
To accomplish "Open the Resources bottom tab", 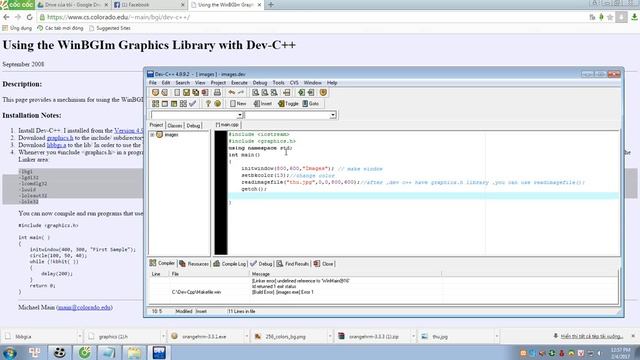I will [194, 264].
